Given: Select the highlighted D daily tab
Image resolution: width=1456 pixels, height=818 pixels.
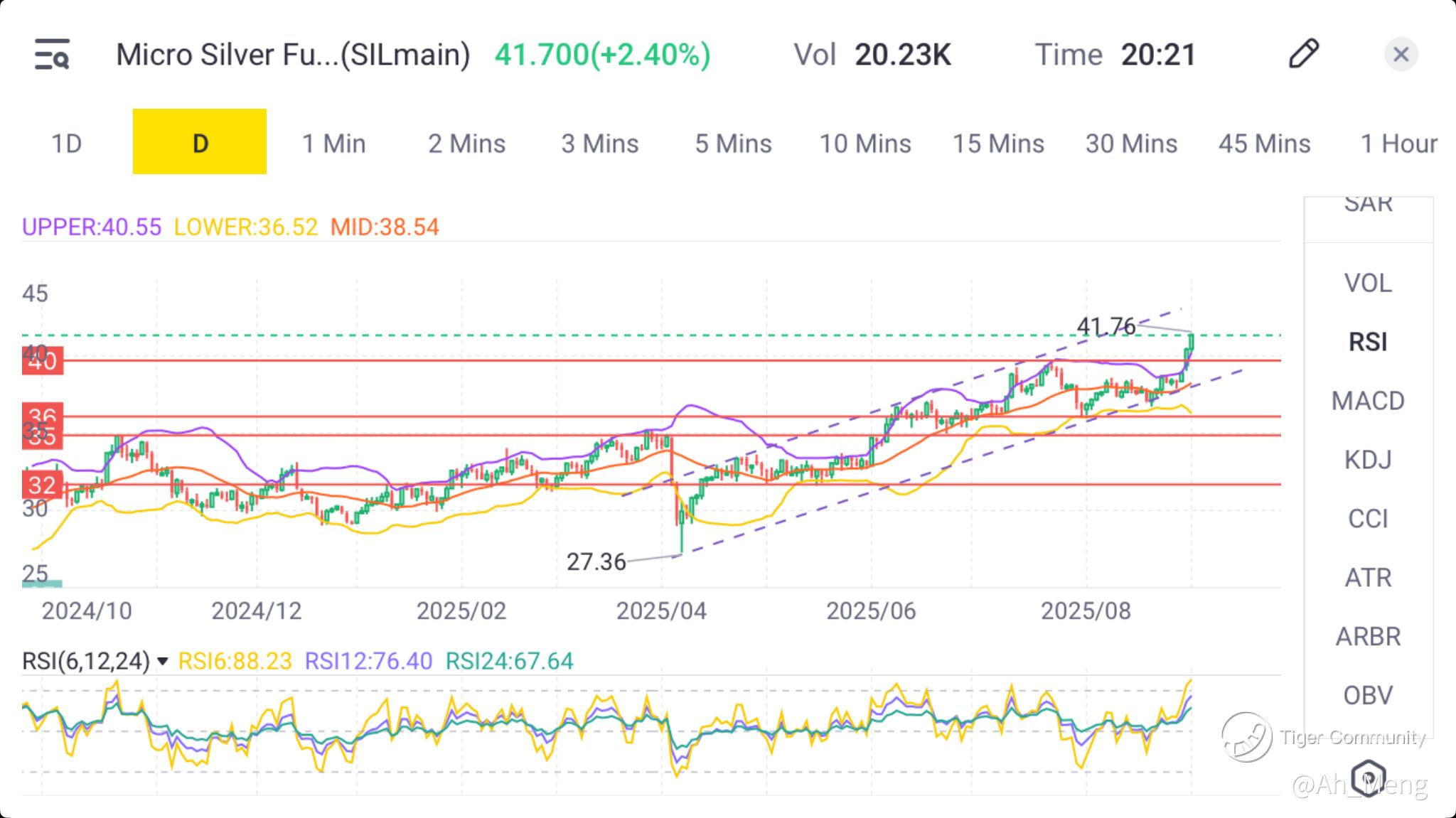Looking at the screenshot, I should [200, 142].
